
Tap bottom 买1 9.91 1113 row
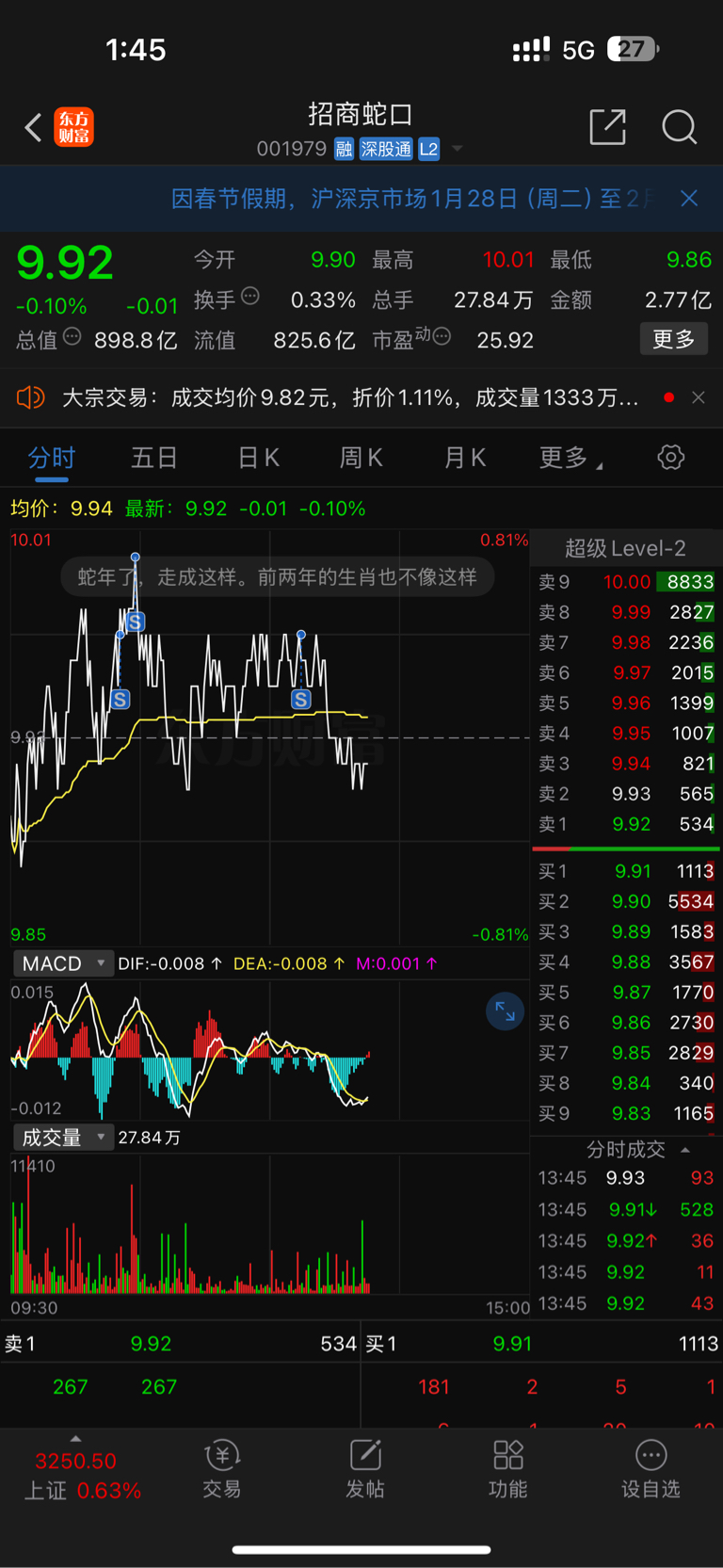tap(542, 1344)
